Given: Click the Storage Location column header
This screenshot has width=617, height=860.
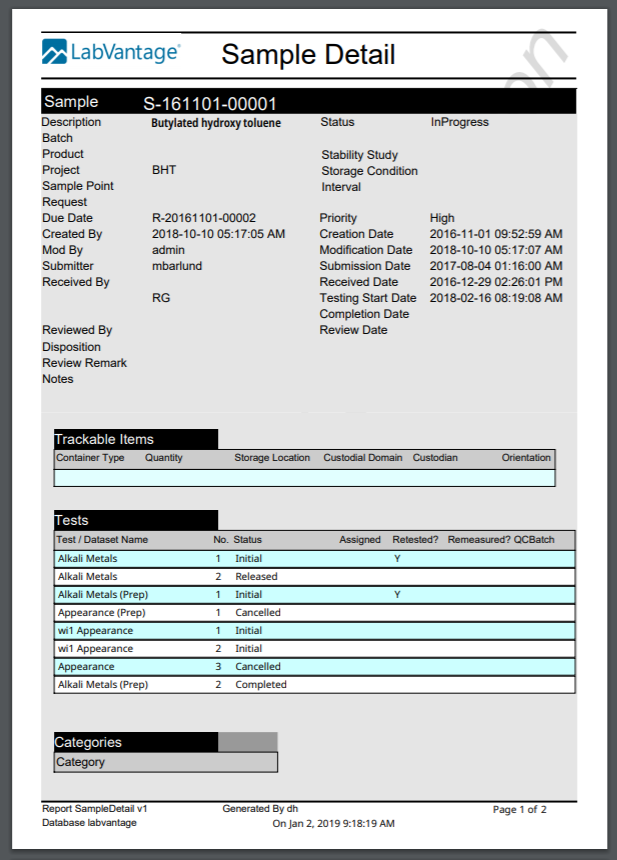Looking at the screenshot, I should [x=272, y=457].
